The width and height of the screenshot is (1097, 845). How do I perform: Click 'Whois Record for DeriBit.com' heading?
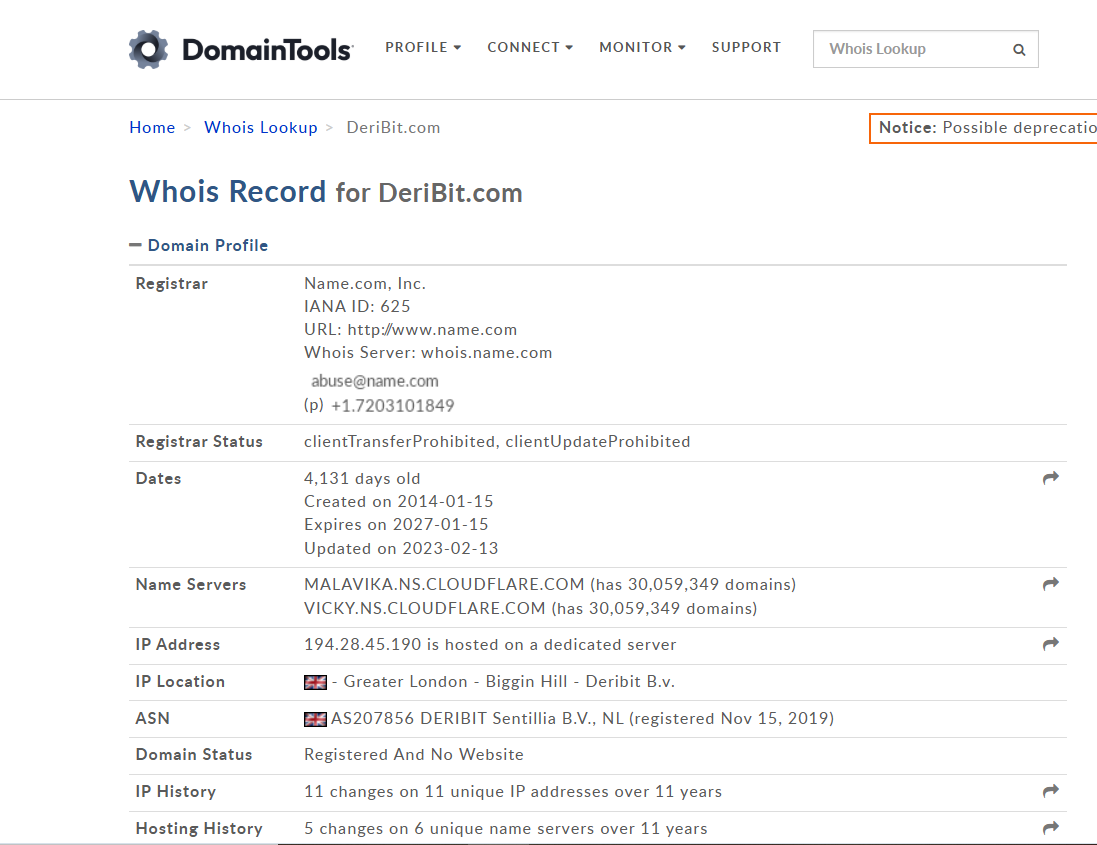pyautogui.click(x=326, y=192)
